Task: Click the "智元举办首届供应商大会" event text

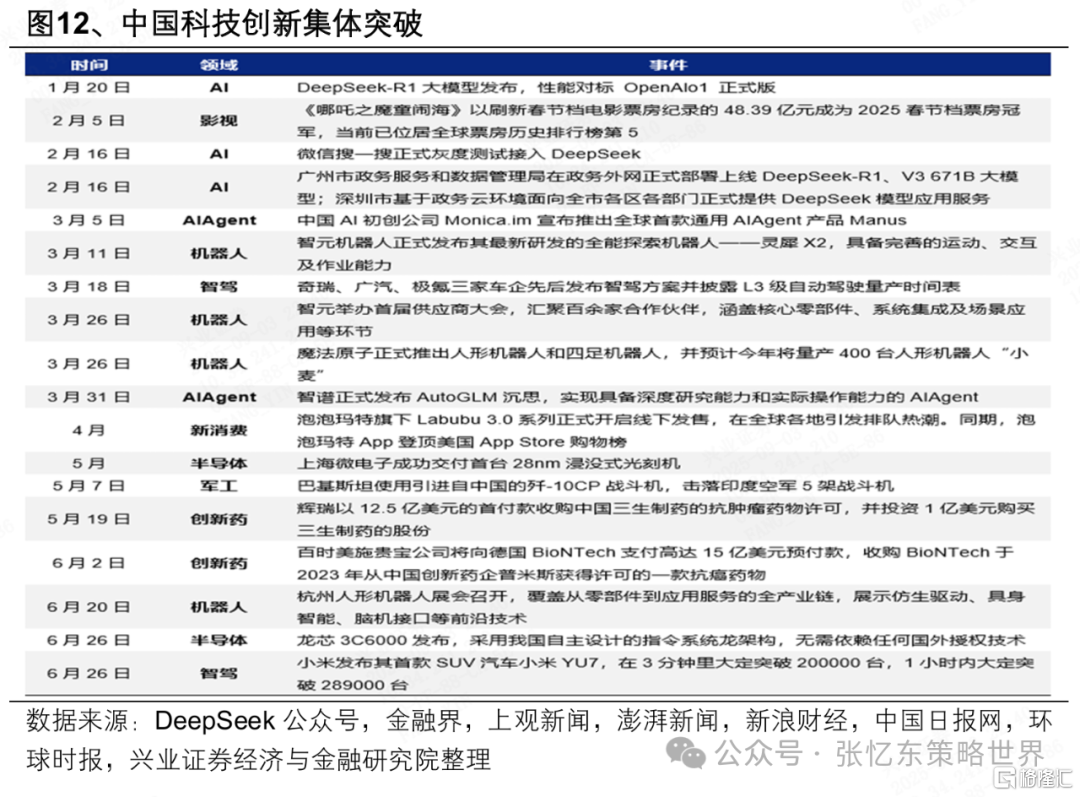Action: pos(661,320)
